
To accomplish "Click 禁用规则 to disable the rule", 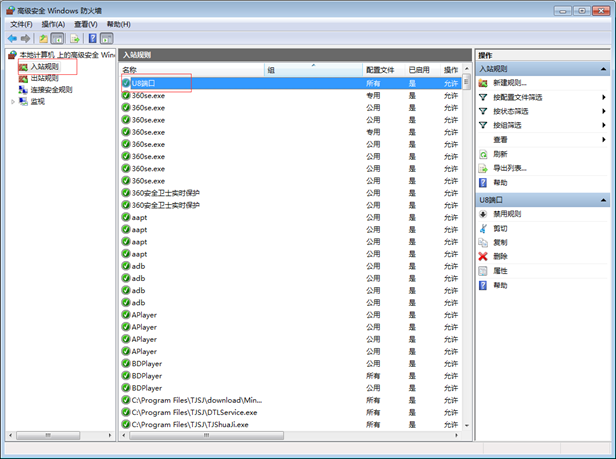I will [x=507, y=214].
